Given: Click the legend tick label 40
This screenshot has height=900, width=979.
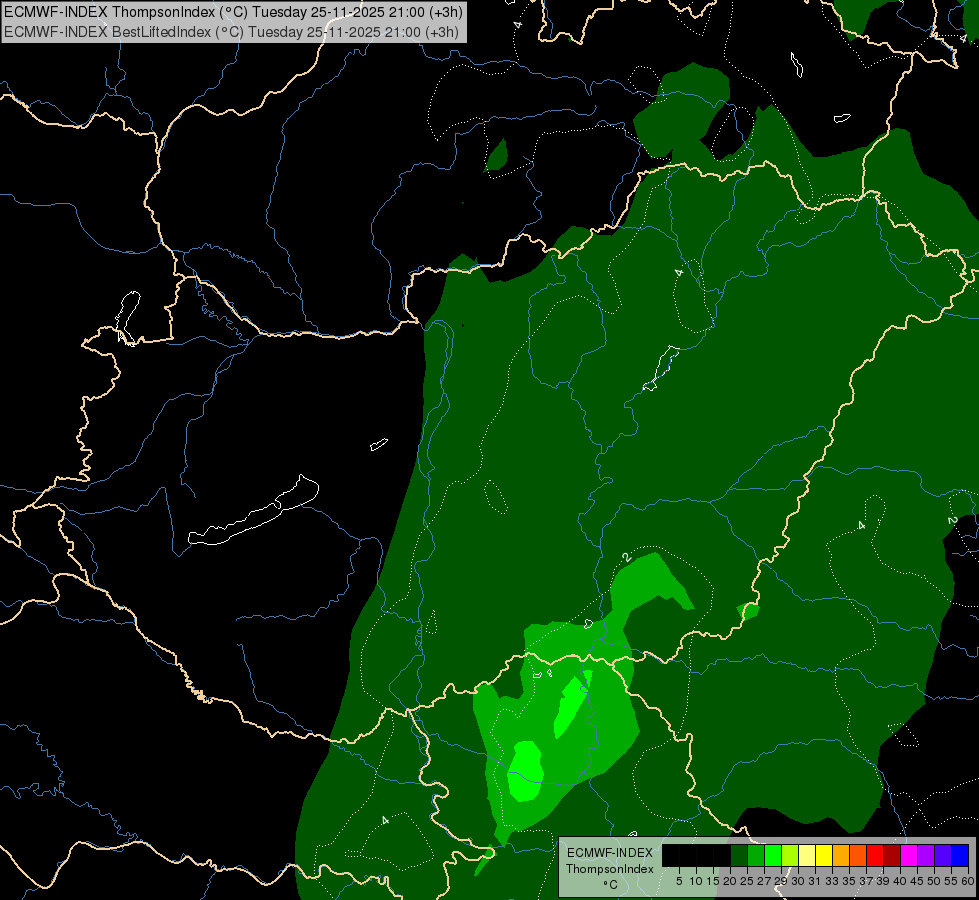Looking at the screenshot, I should (900, 881).
